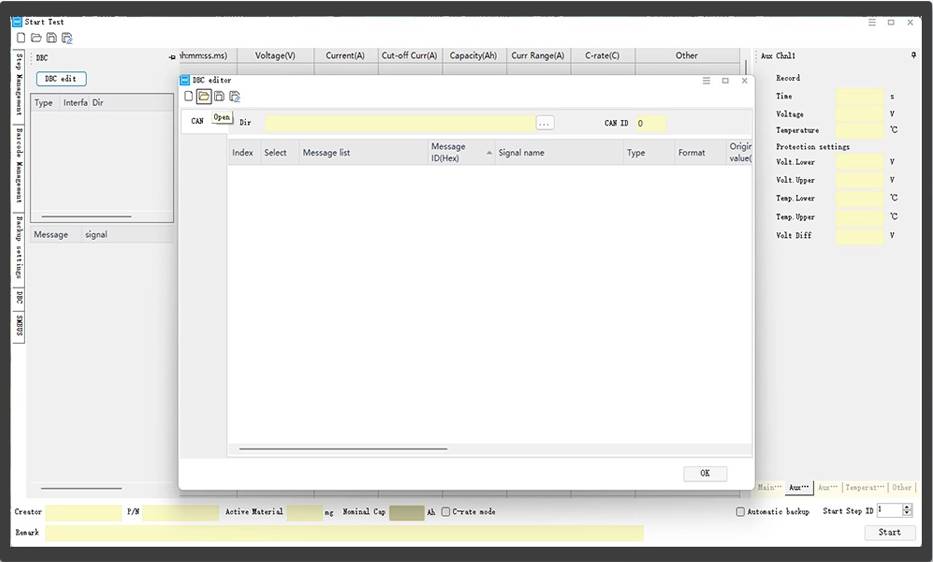Click Save As icon in DBC editor toolbar

234,96
